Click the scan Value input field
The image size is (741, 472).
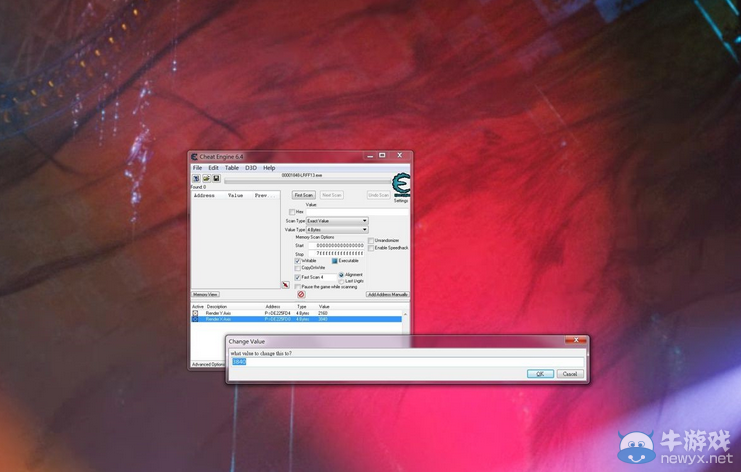click(357, 212)
